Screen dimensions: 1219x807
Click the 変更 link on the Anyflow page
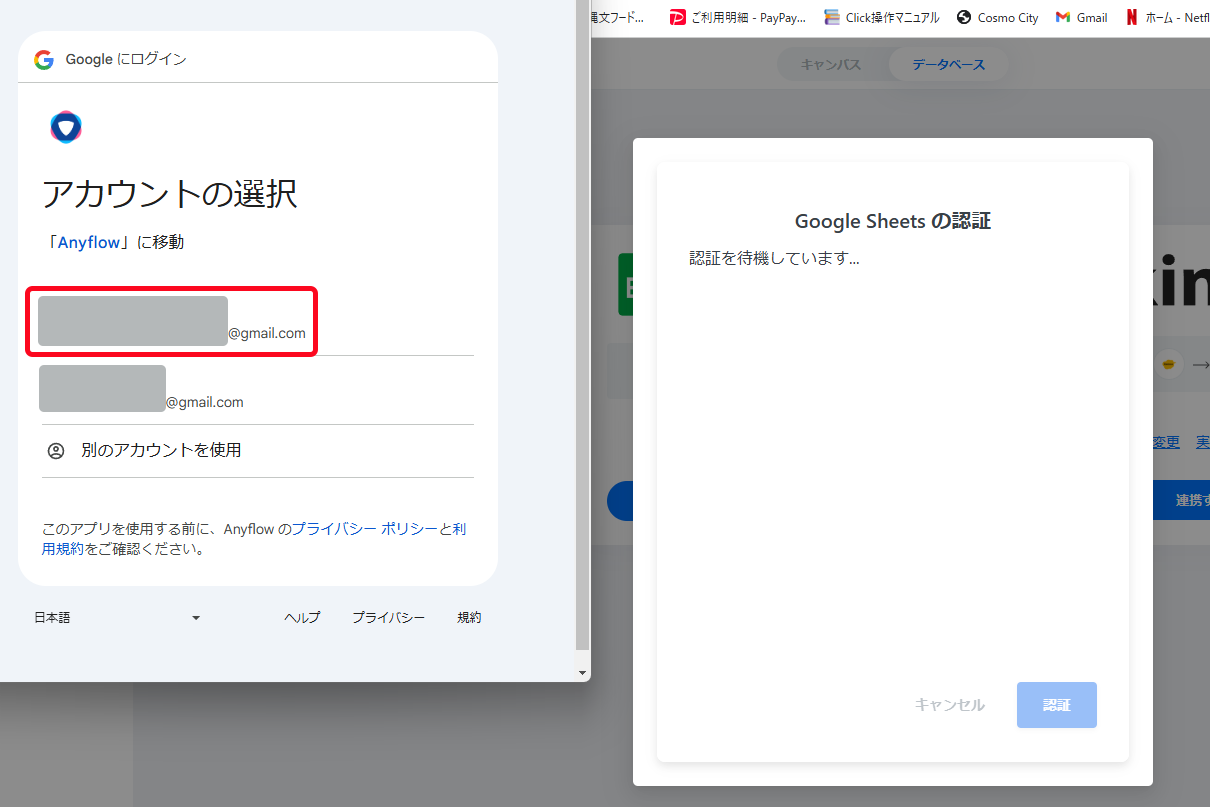tap(1166, 442)
